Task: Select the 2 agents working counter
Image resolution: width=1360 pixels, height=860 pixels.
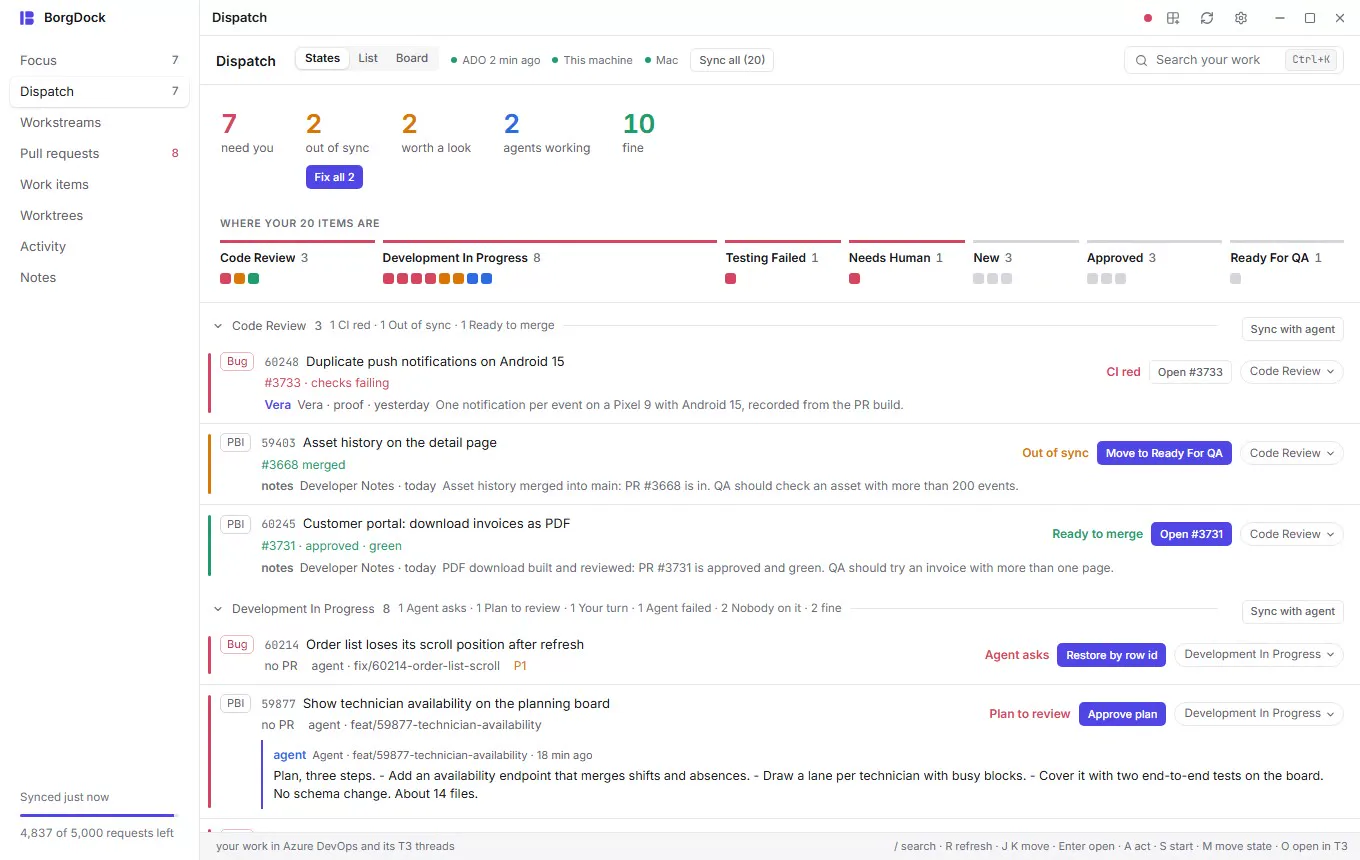Action: tap(546, 133)
